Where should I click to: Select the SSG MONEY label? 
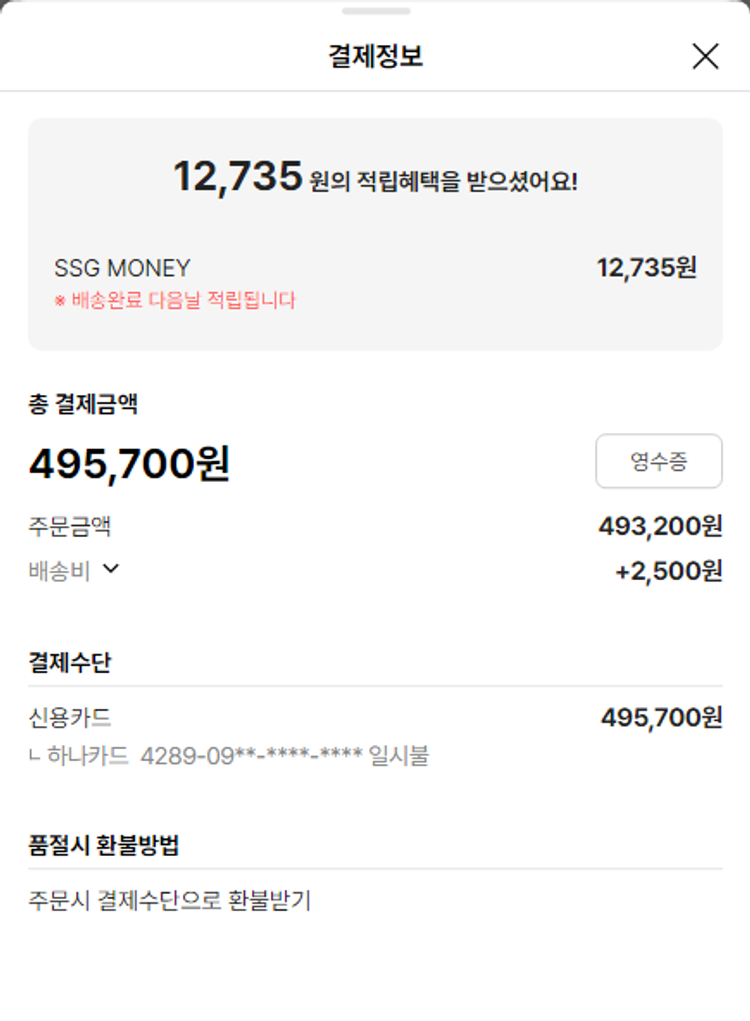coord(122,268)
